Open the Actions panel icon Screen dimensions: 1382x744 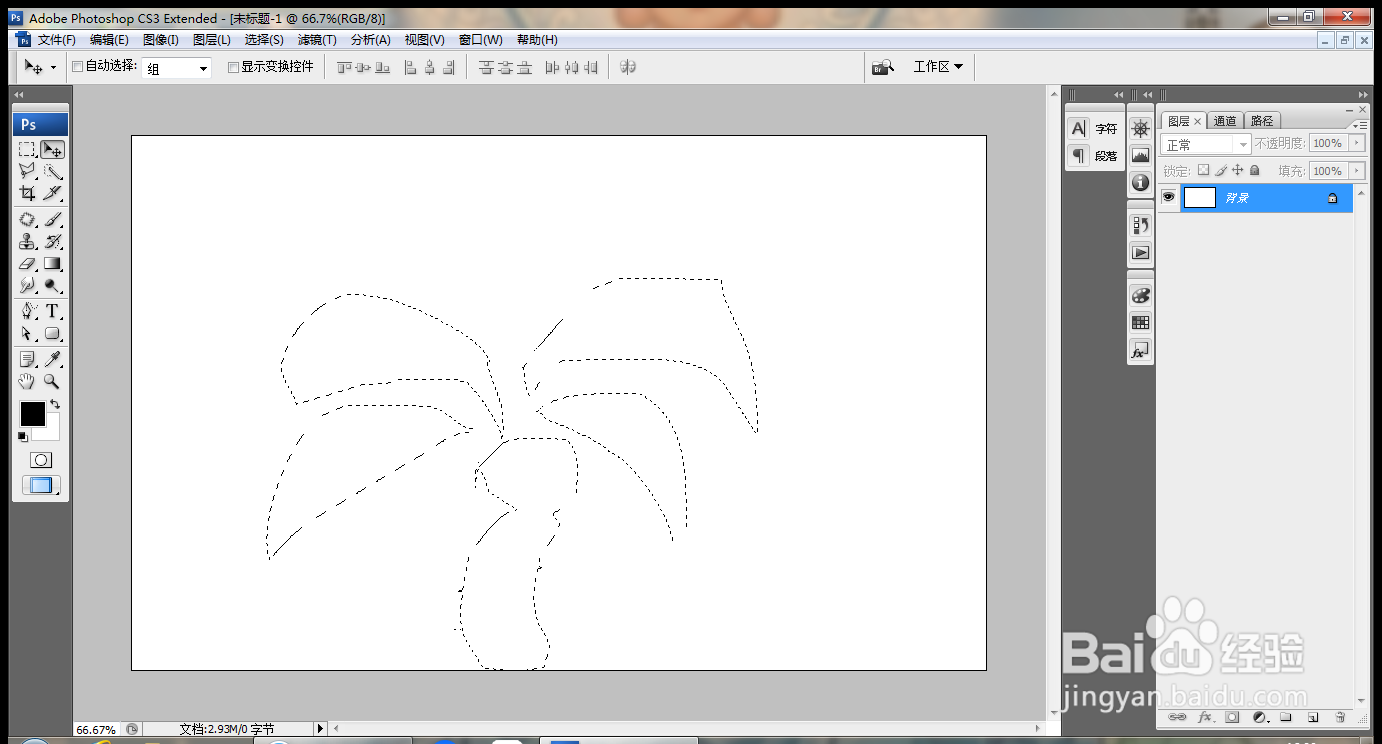click(1140, 252)
